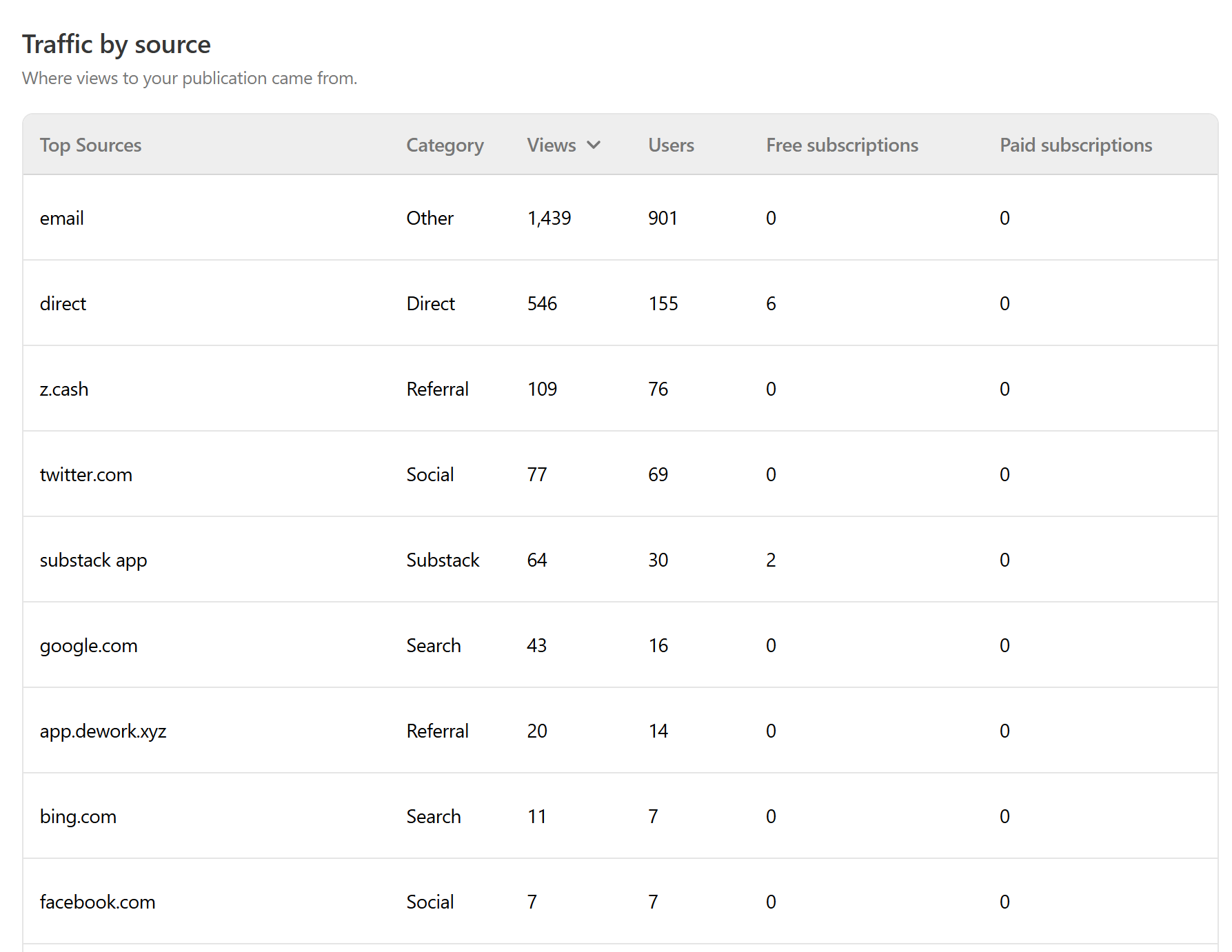Click the Users column header
This screenshot has width=1232, height=952.
(x=671, y=145)
